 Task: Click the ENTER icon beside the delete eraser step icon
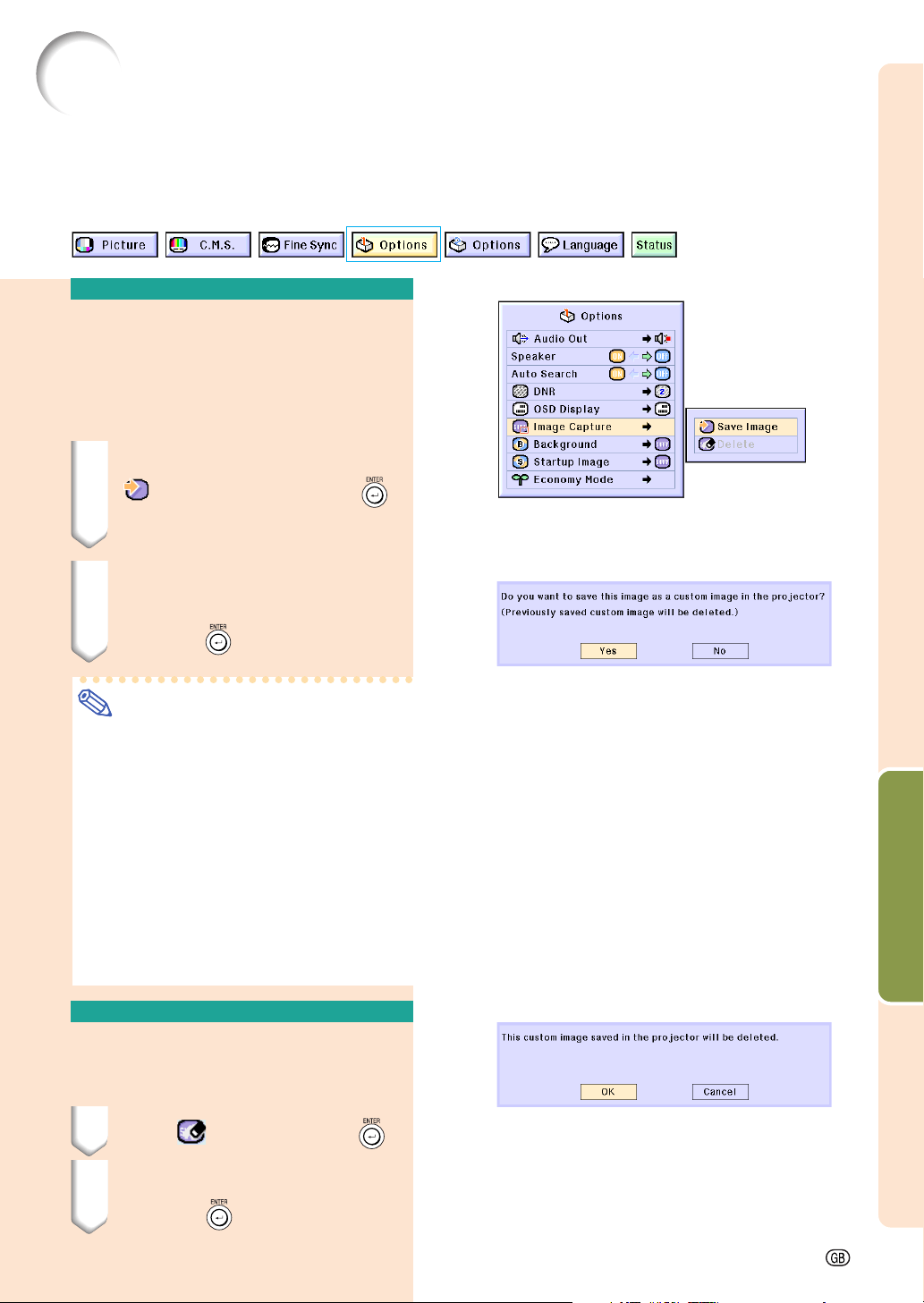[x=372, y=1133]
